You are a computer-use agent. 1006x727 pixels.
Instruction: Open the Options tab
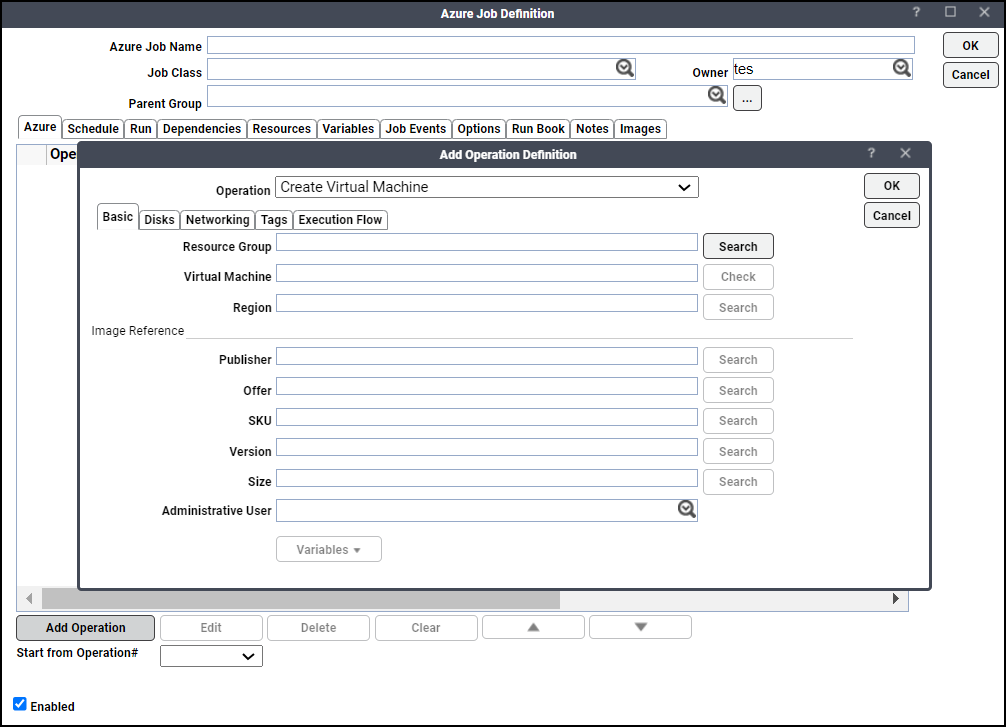(479, 129)
